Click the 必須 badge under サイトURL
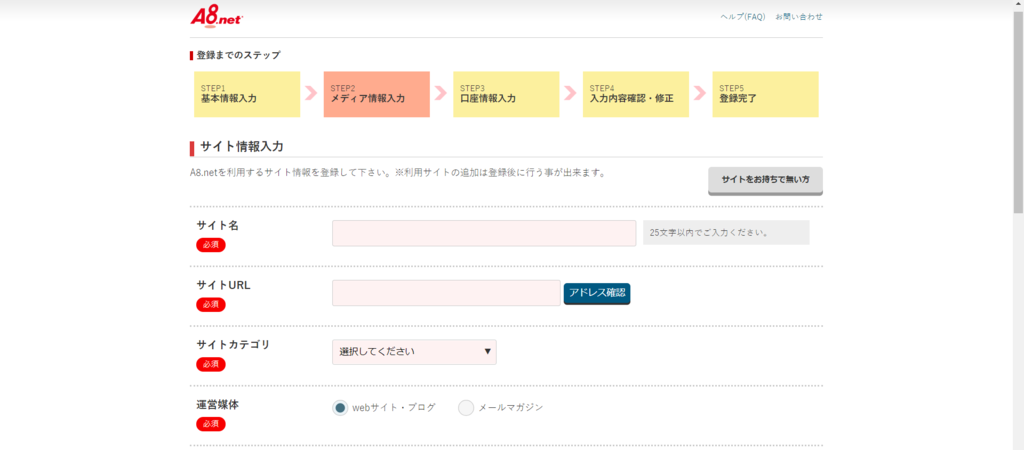The height and width of the screenshot is (450, 1024). (211, 305)
